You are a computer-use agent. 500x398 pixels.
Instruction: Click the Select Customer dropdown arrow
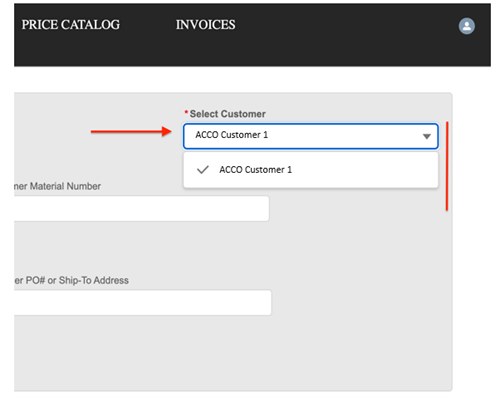tap(427, 136)
